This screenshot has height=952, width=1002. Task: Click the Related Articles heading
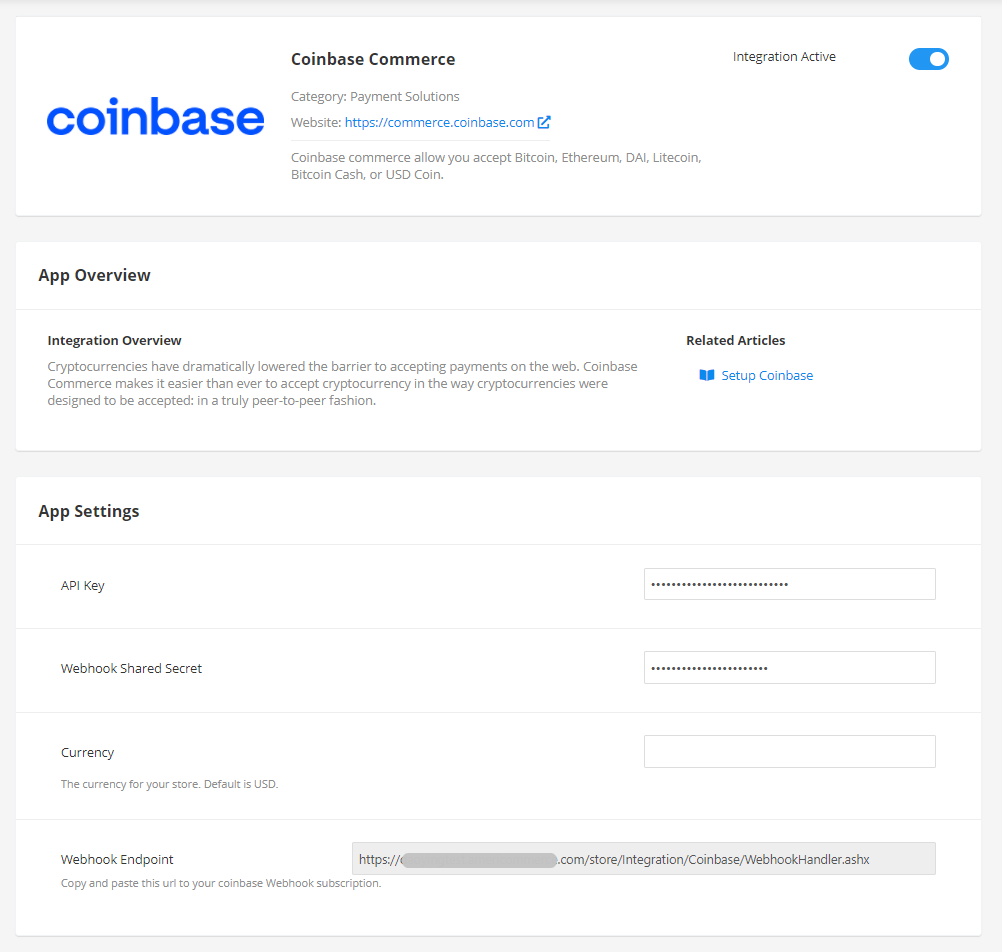tap(735, 340)
